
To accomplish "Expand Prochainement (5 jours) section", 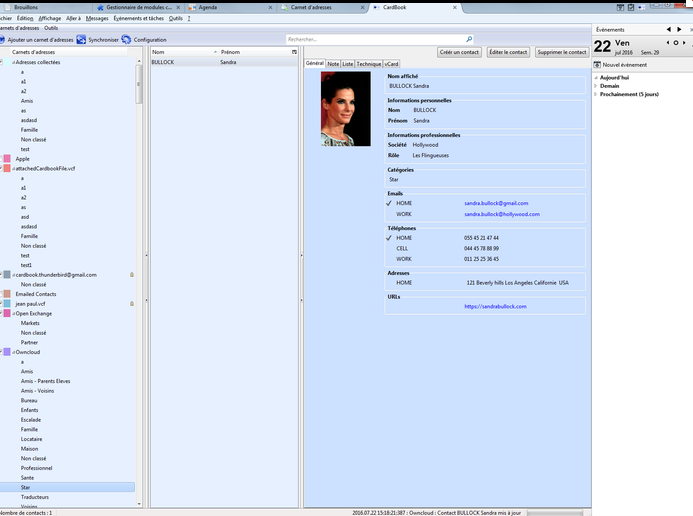I will [x=596, y=94].
